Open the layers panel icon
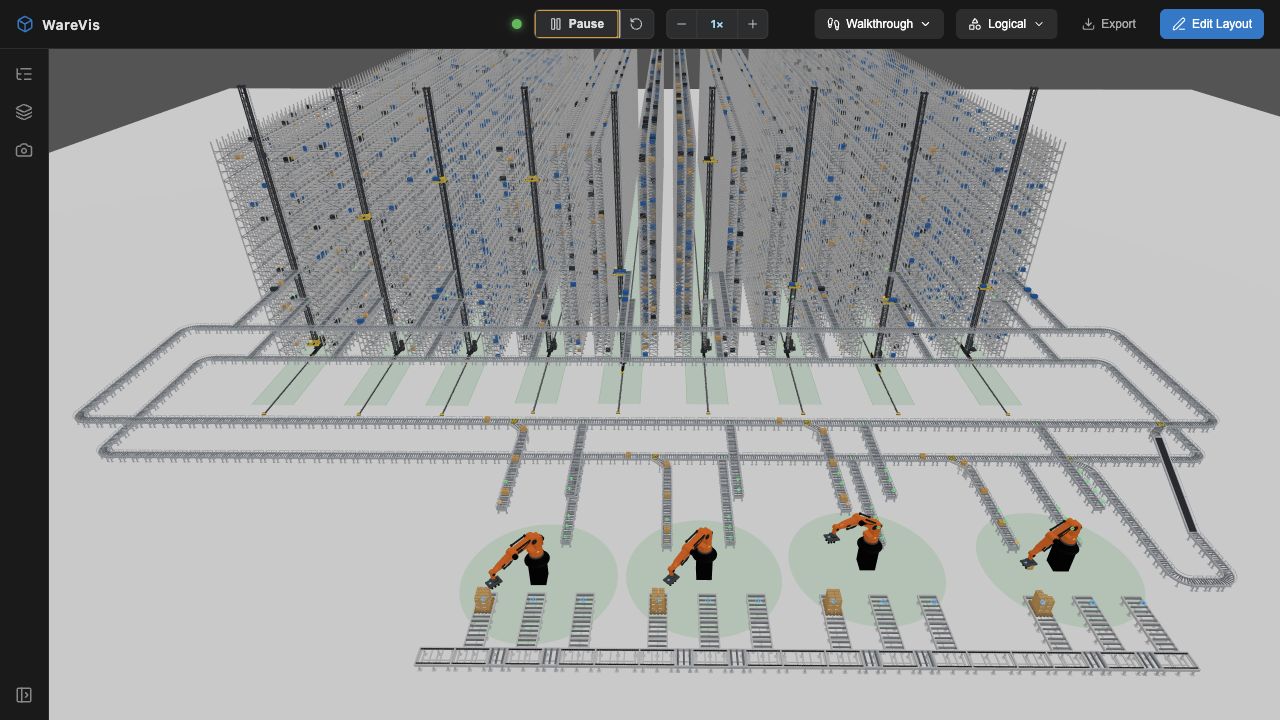 tap(24, 112)
